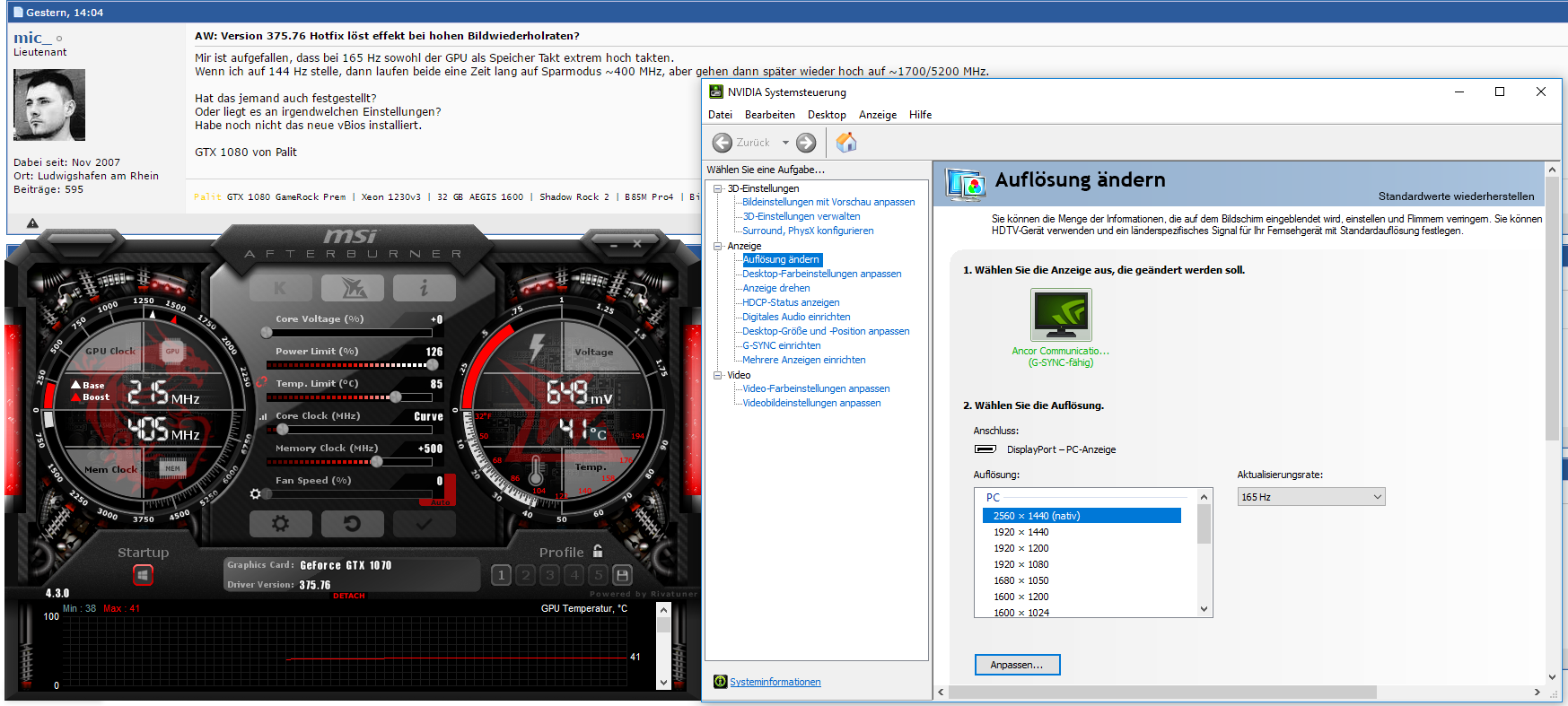This screenshot has height=706, width=1568.
Task: Click the Systeminformationen icon at bottom left
Action: click(720, 682)
